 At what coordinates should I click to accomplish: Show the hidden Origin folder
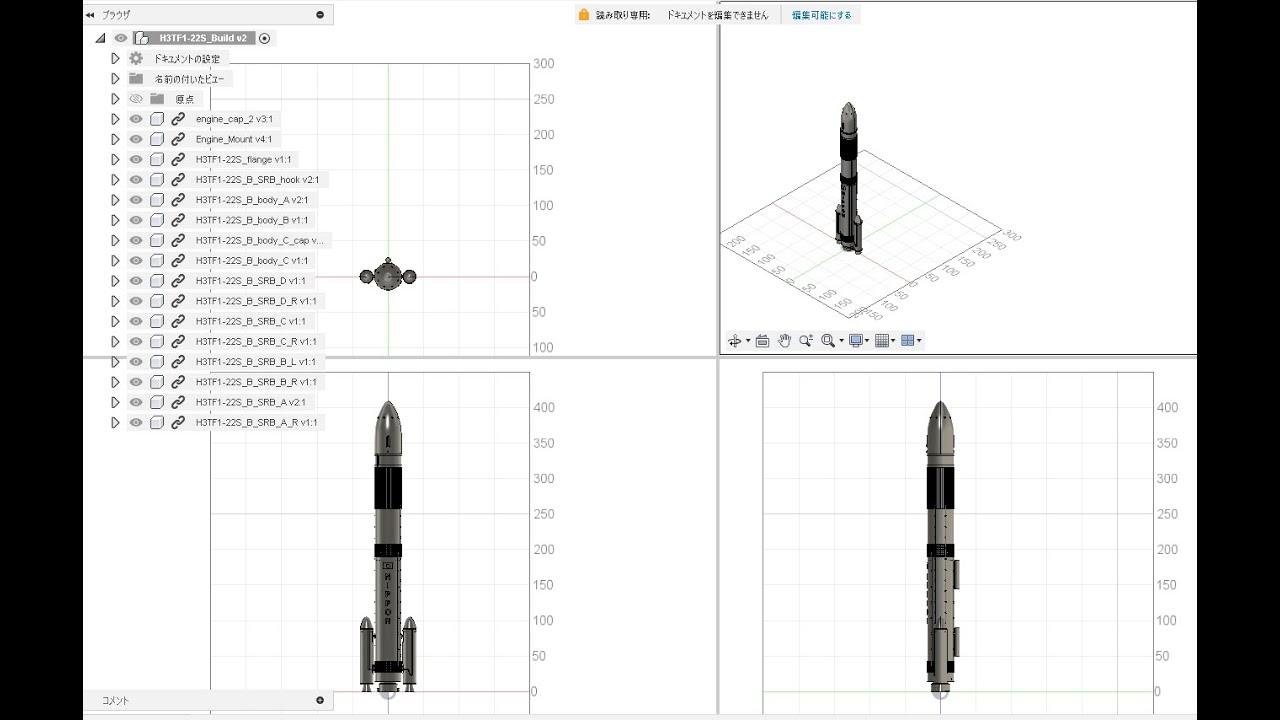click(x=136, y=99)
